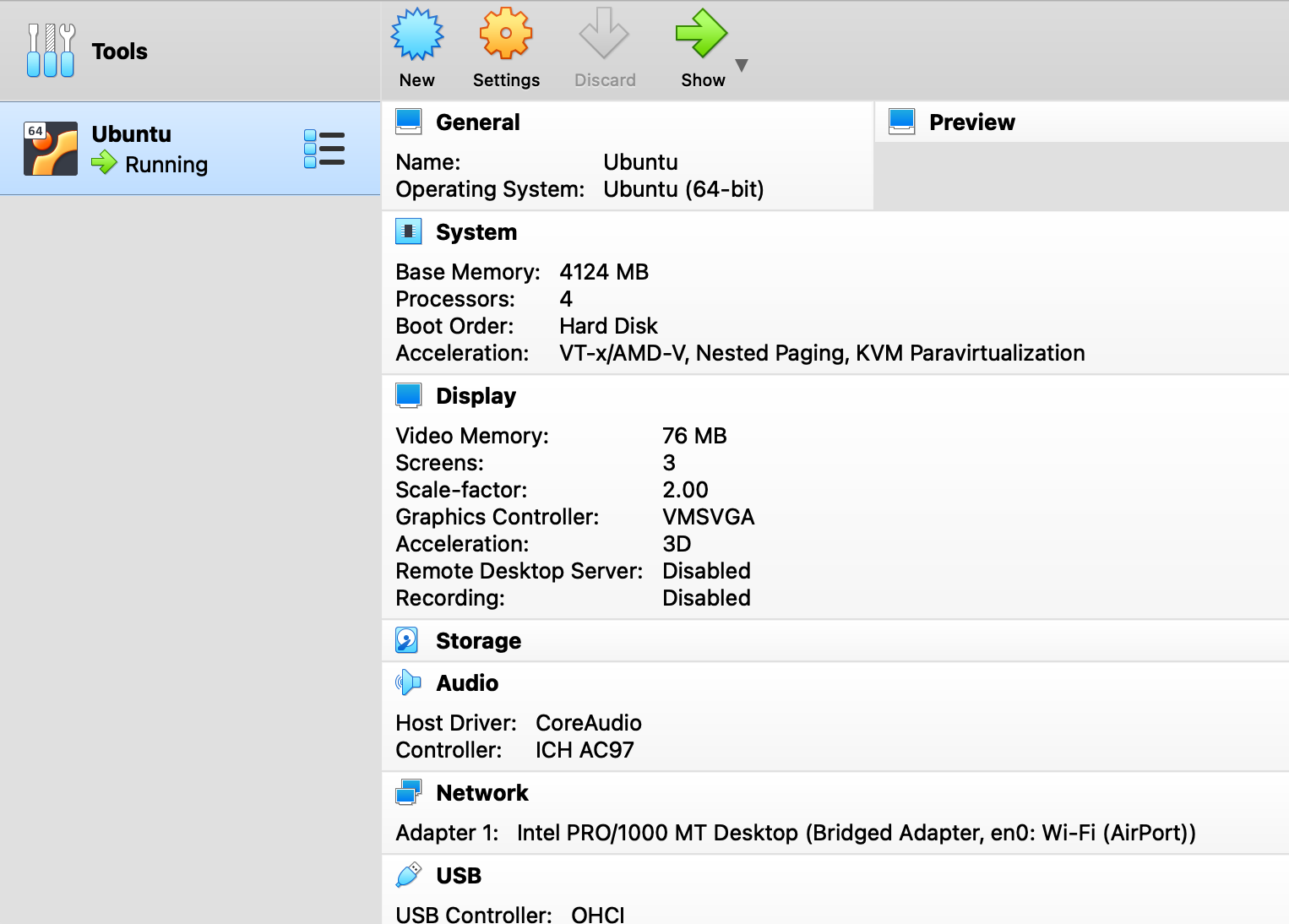Click the Ubuntu name in the VM list
Viewport: 1289px width, 924px height.
132,134
